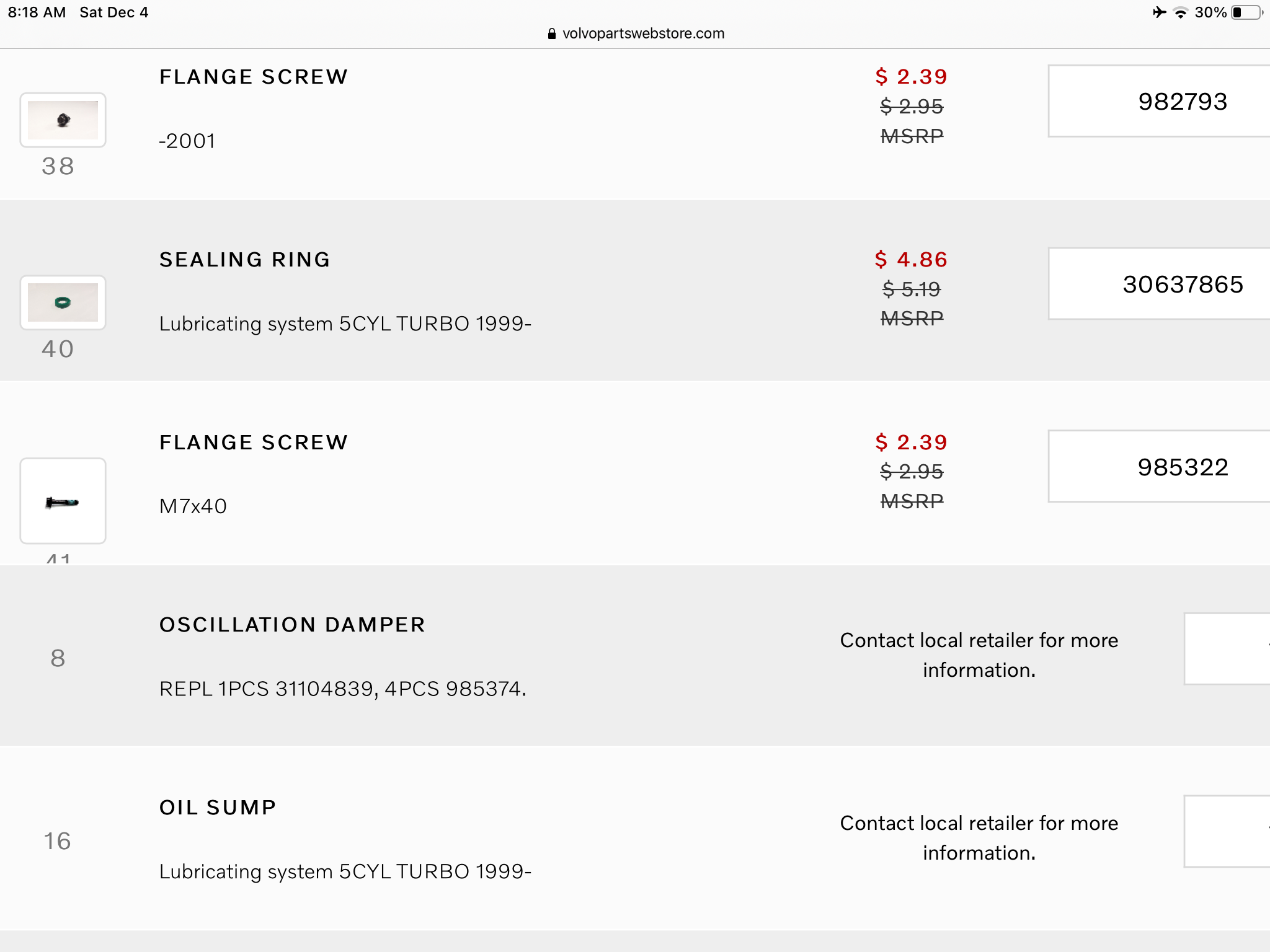Click the Oscillation Damper part number box
This screenshot has height=952, width=1270.
(x=1228, y=649)
